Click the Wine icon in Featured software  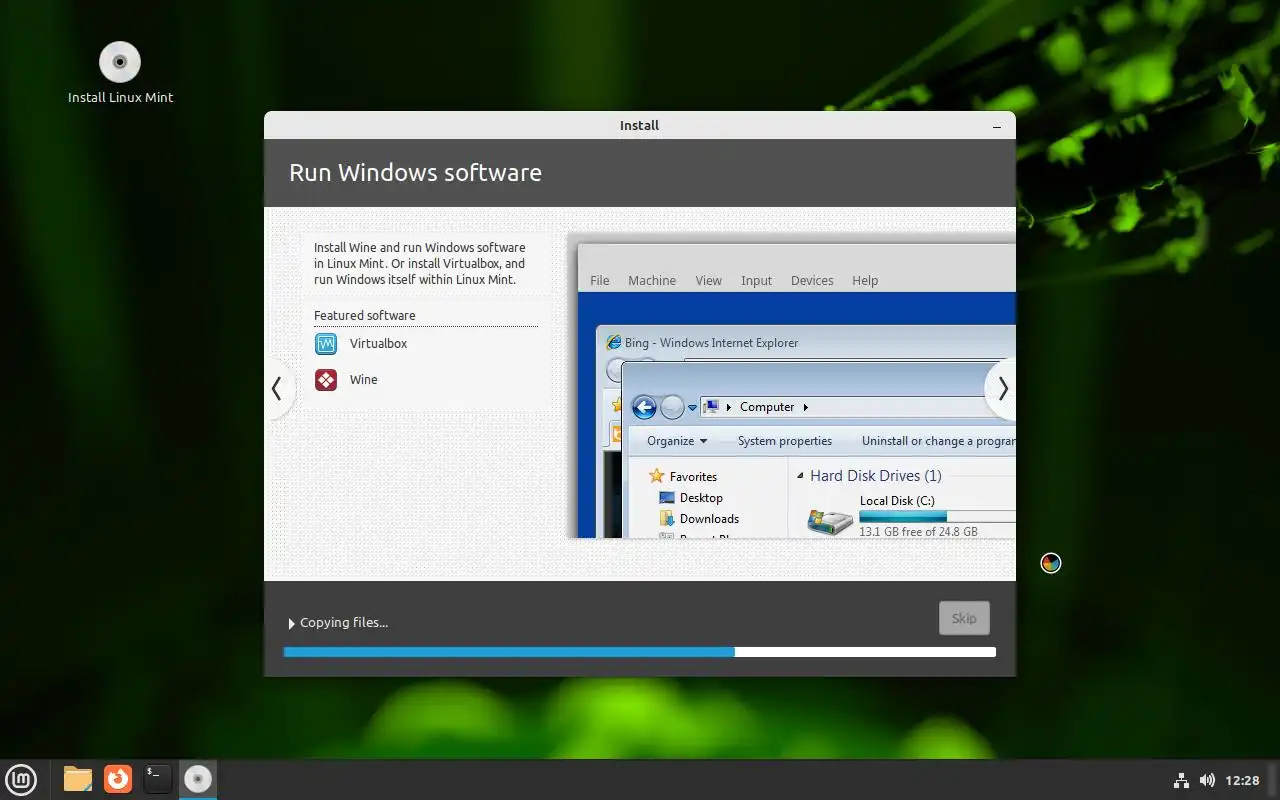[x=326, y=380]
